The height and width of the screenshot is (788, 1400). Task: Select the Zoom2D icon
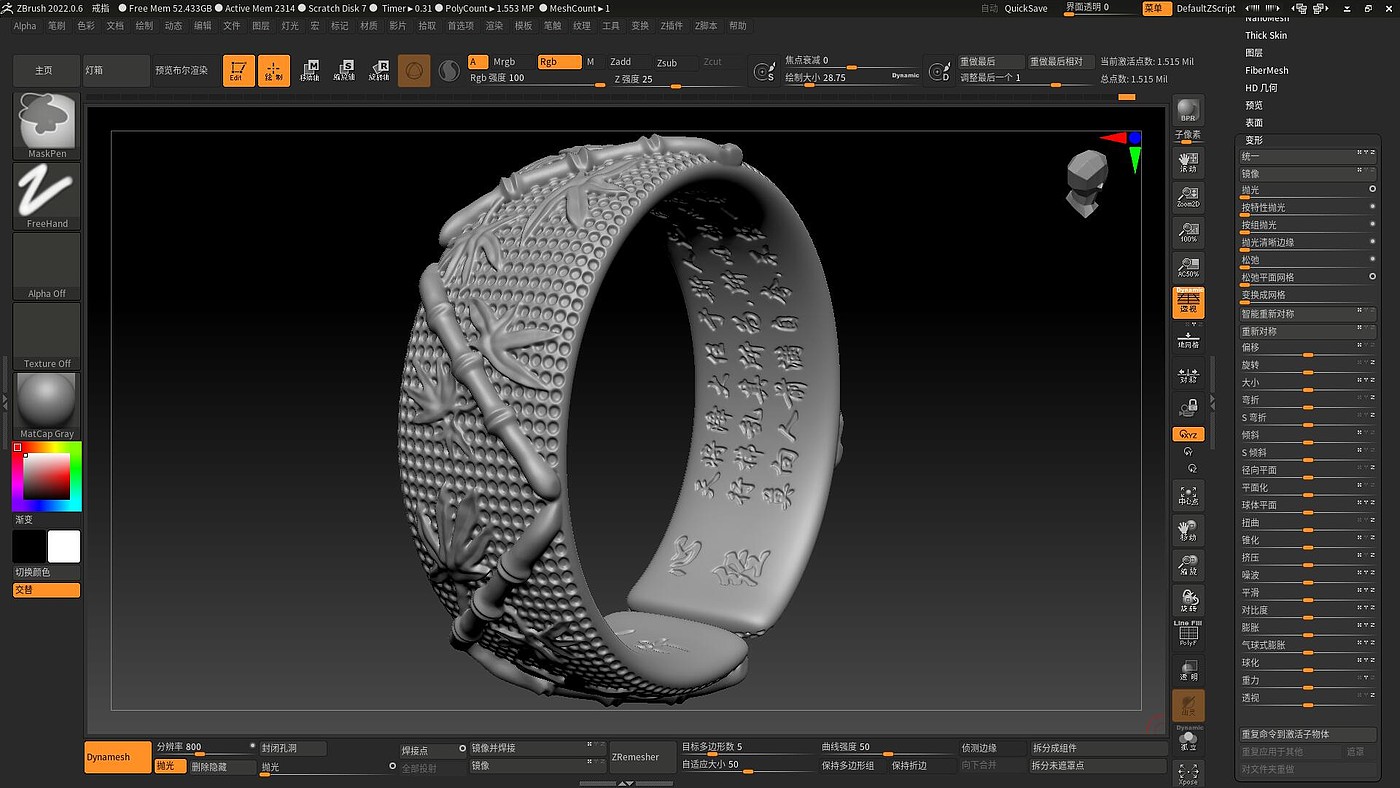pyautogui.click(x=1188, y=196)
